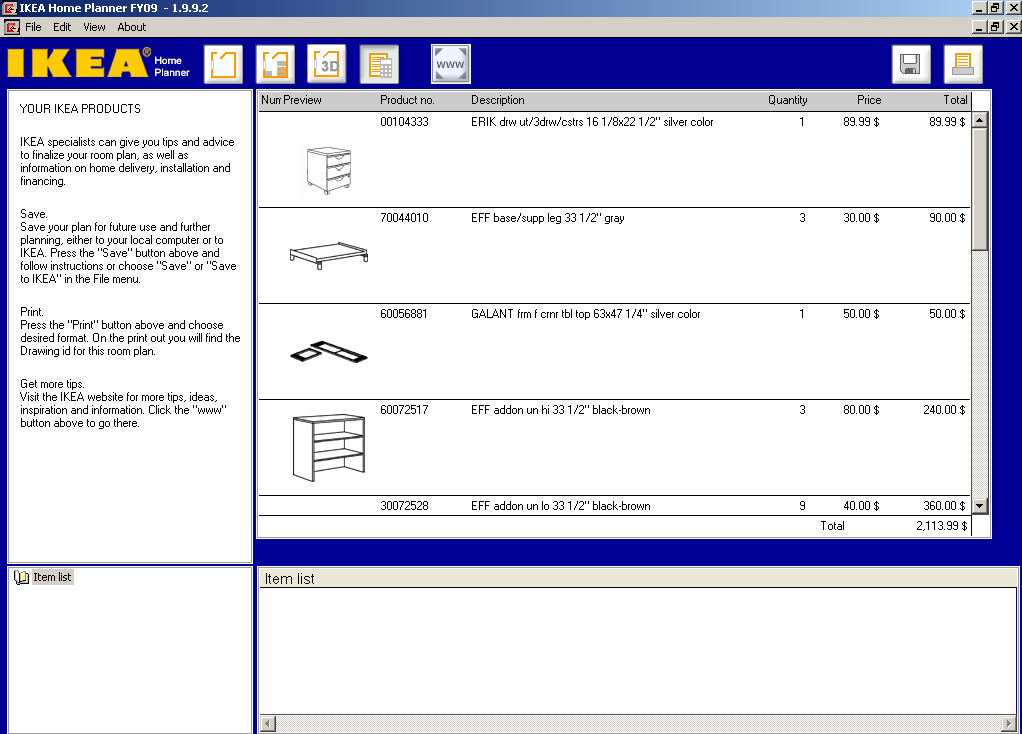Image resolution: width=1022 pixels, height=734 pixels.
Task: Select the product list calculator icon
Action: coord(379,64)
